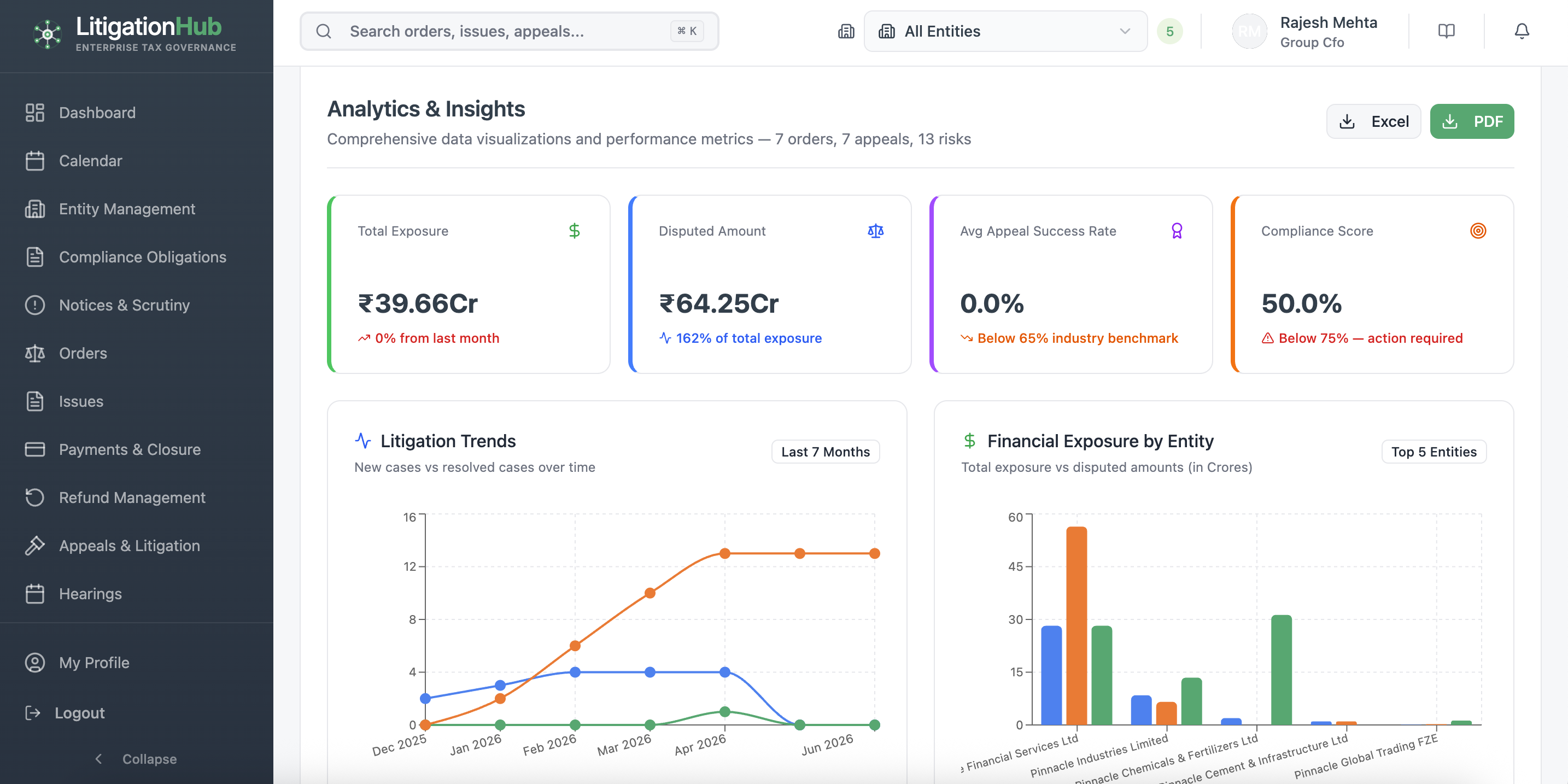Click the building icon beside entity selector

[x=846, y=31]
